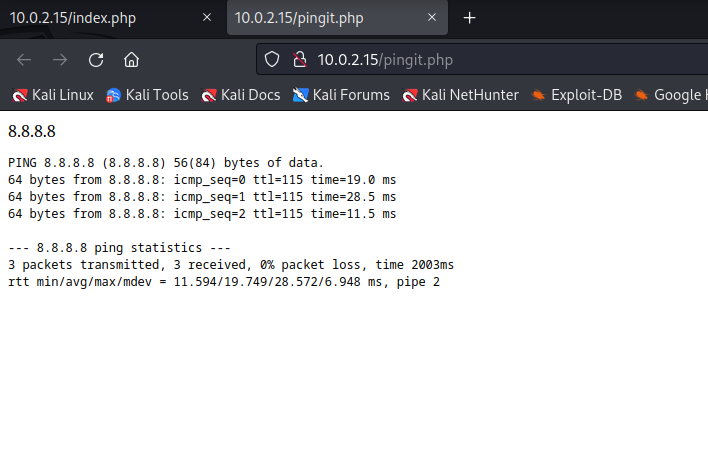This screenshot has width=708, height=460.
Task: Close the 10.0.2.15/pingit.php tab
Action: [432, 18]
